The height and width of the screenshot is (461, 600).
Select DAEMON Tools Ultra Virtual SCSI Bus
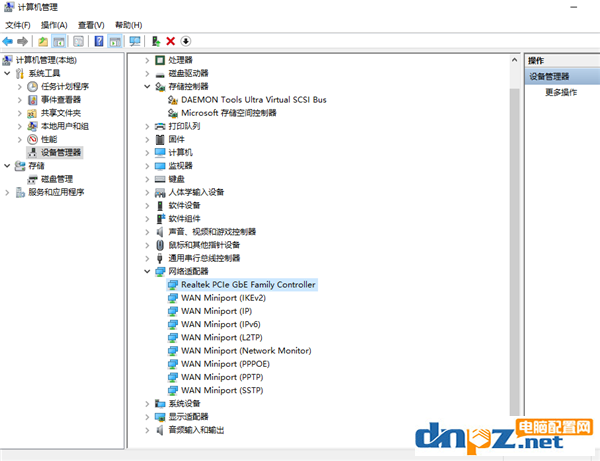[254, 100]
